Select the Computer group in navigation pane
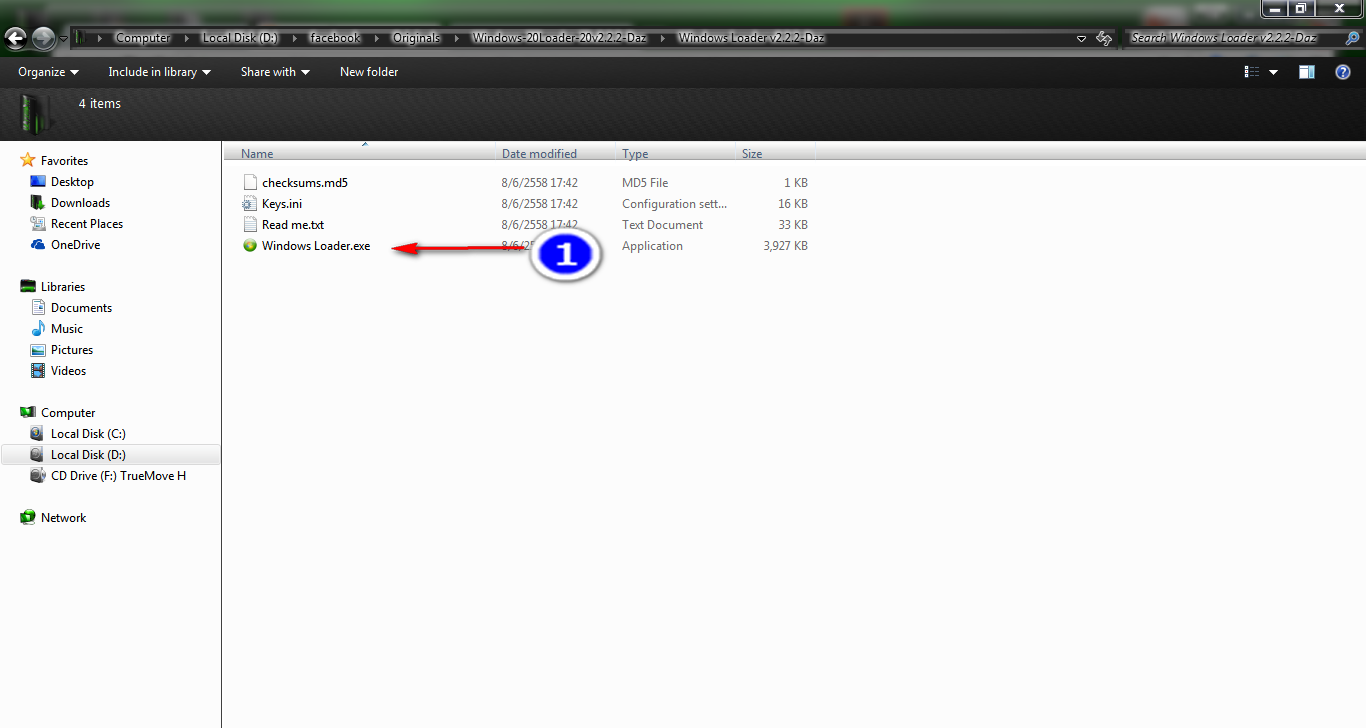This screenshot has width=1366, height=728. coord(67,413)
